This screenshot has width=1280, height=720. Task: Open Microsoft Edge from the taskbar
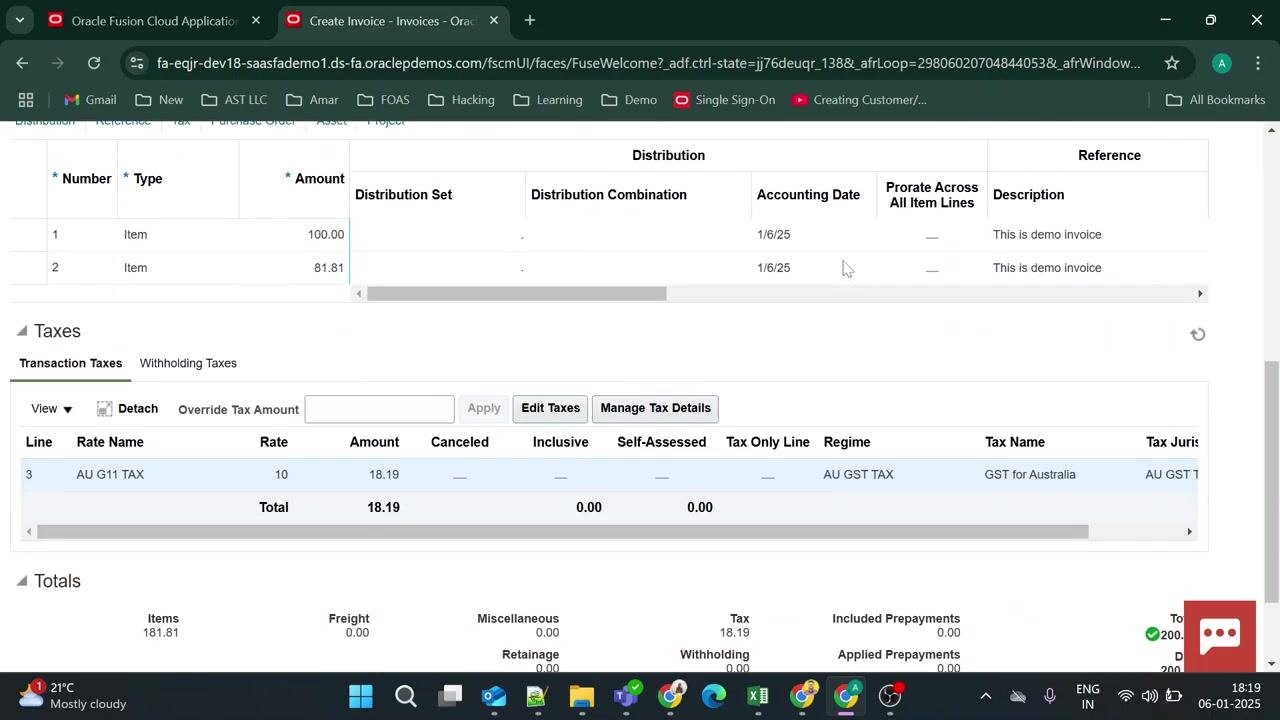click(x=714, y=696)
